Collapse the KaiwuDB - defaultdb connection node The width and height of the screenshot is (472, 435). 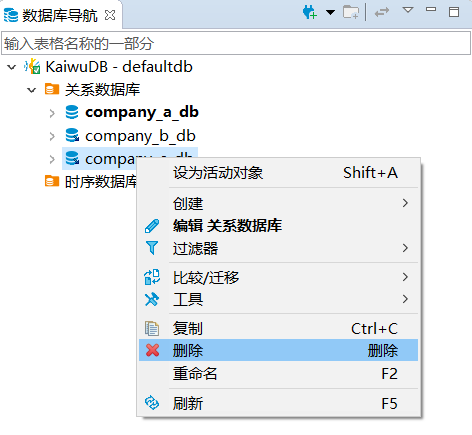click(12, 67)
